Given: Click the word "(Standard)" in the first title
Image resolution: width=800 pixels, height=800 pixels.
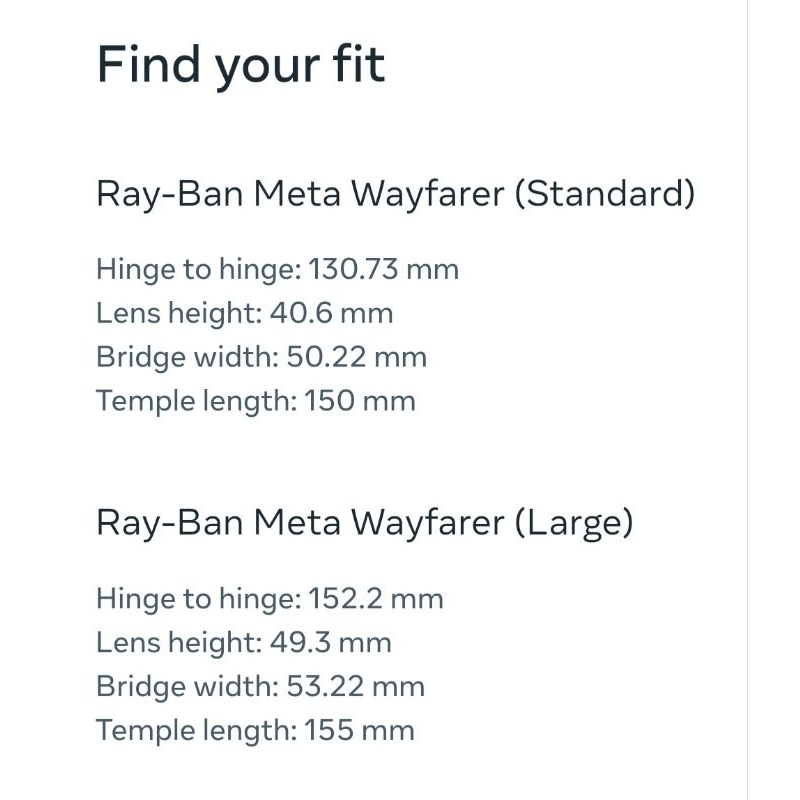Looking at the screenshot, I should click(604, 194).
